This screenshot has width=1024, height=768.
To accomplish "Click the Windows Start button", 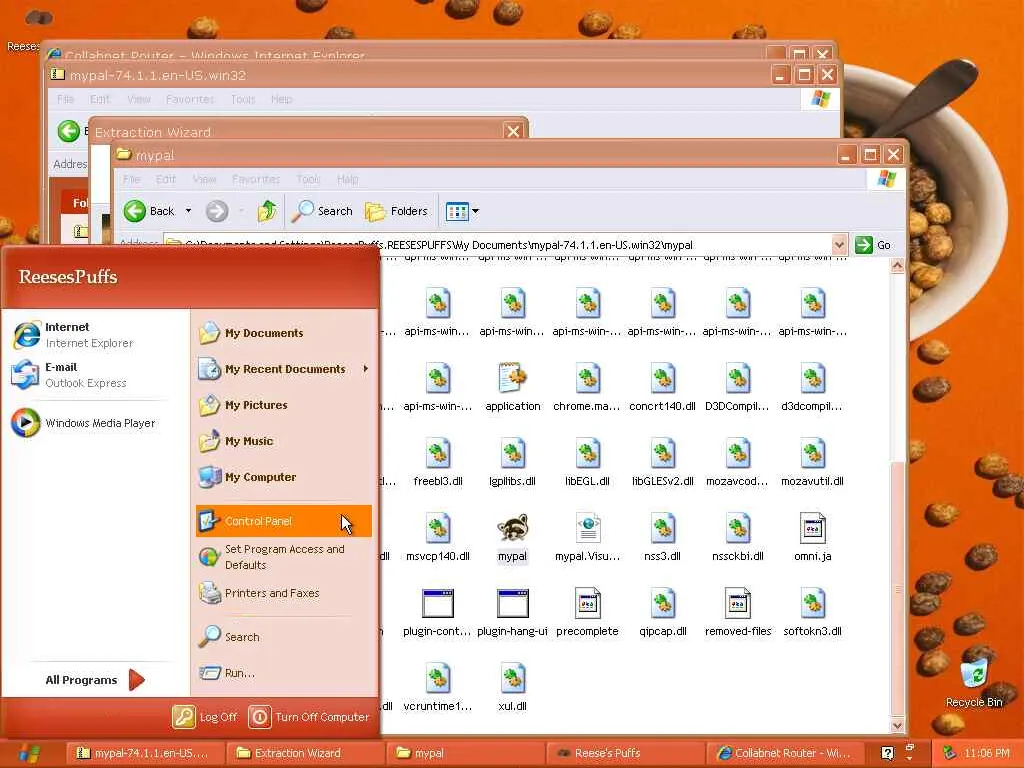I will [x=30, y=753].
